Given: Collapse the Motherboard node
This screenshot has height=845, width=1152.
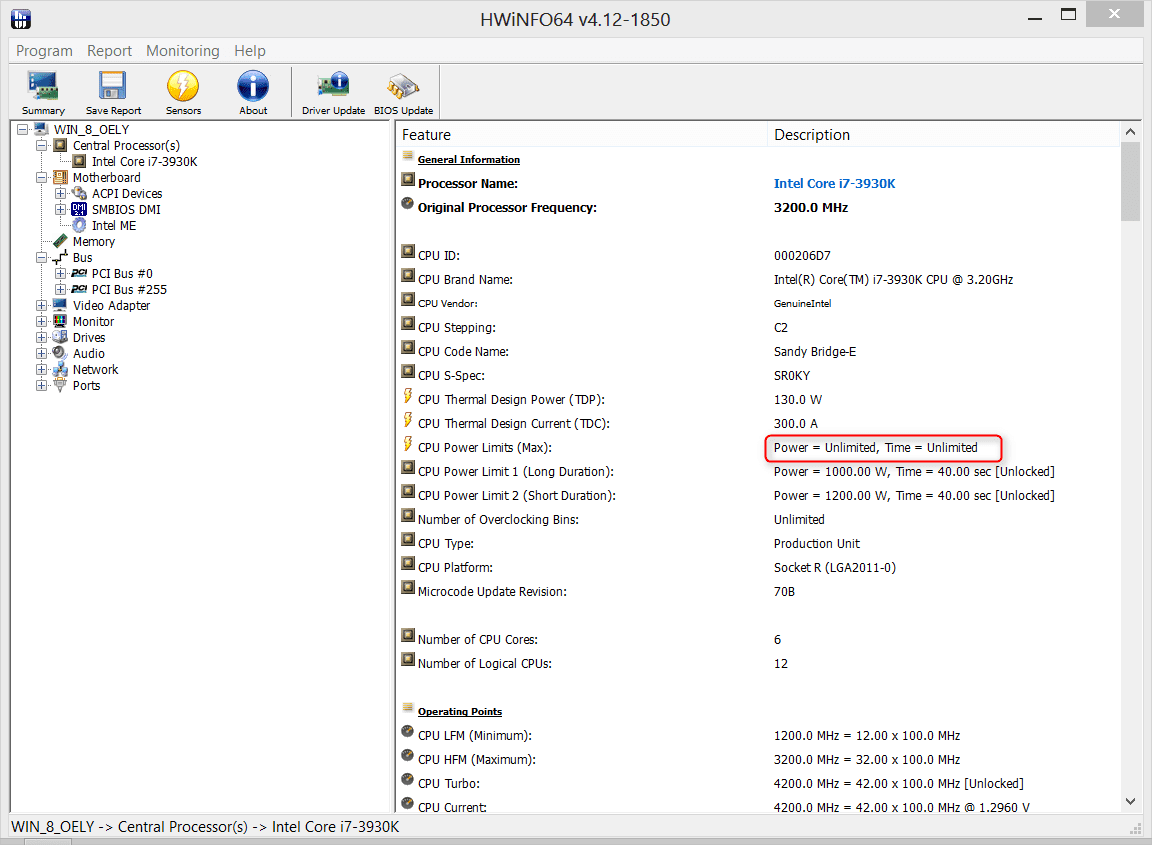Looking at the screenshot, I should (42, 178).
